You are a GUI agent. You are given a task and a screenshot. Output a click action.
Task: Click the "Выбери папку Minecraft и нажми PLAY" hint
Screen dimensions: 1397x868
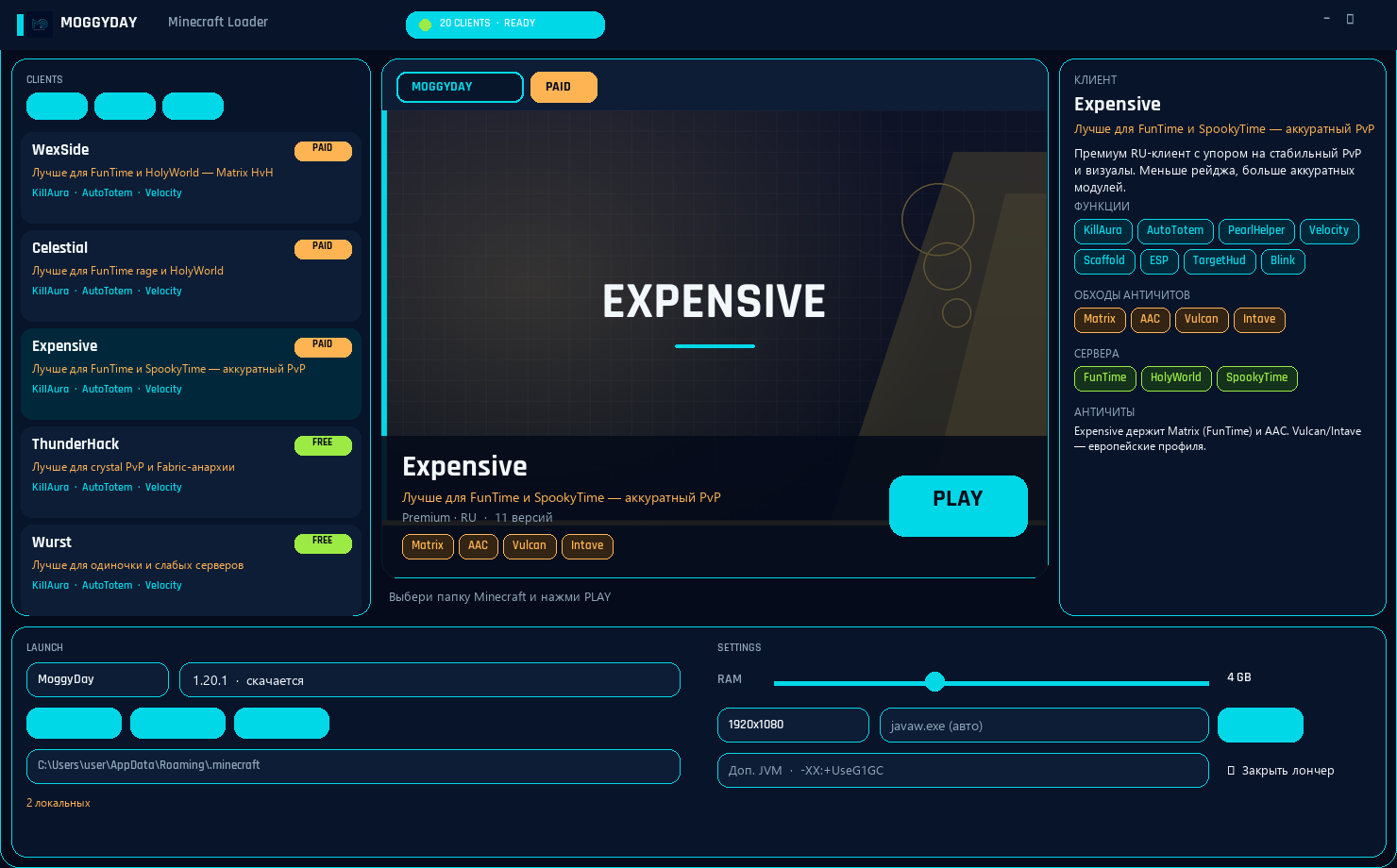(500, 597)
